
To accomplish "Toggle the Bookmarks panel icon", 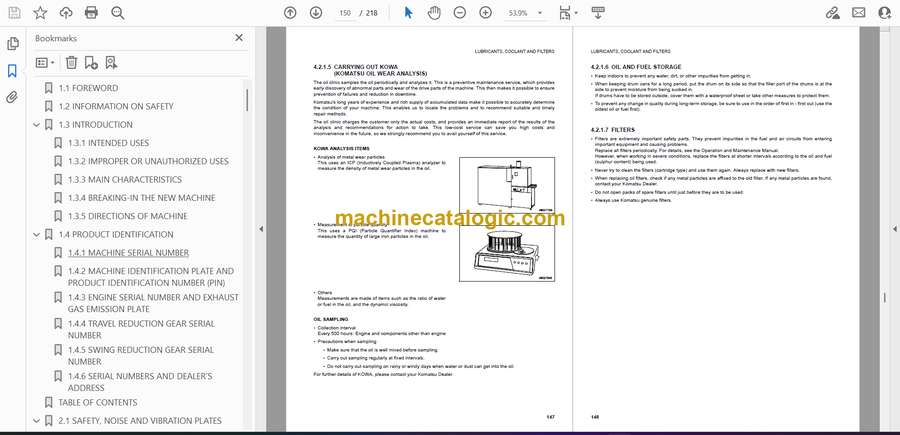I will click(x=13, y=71).
